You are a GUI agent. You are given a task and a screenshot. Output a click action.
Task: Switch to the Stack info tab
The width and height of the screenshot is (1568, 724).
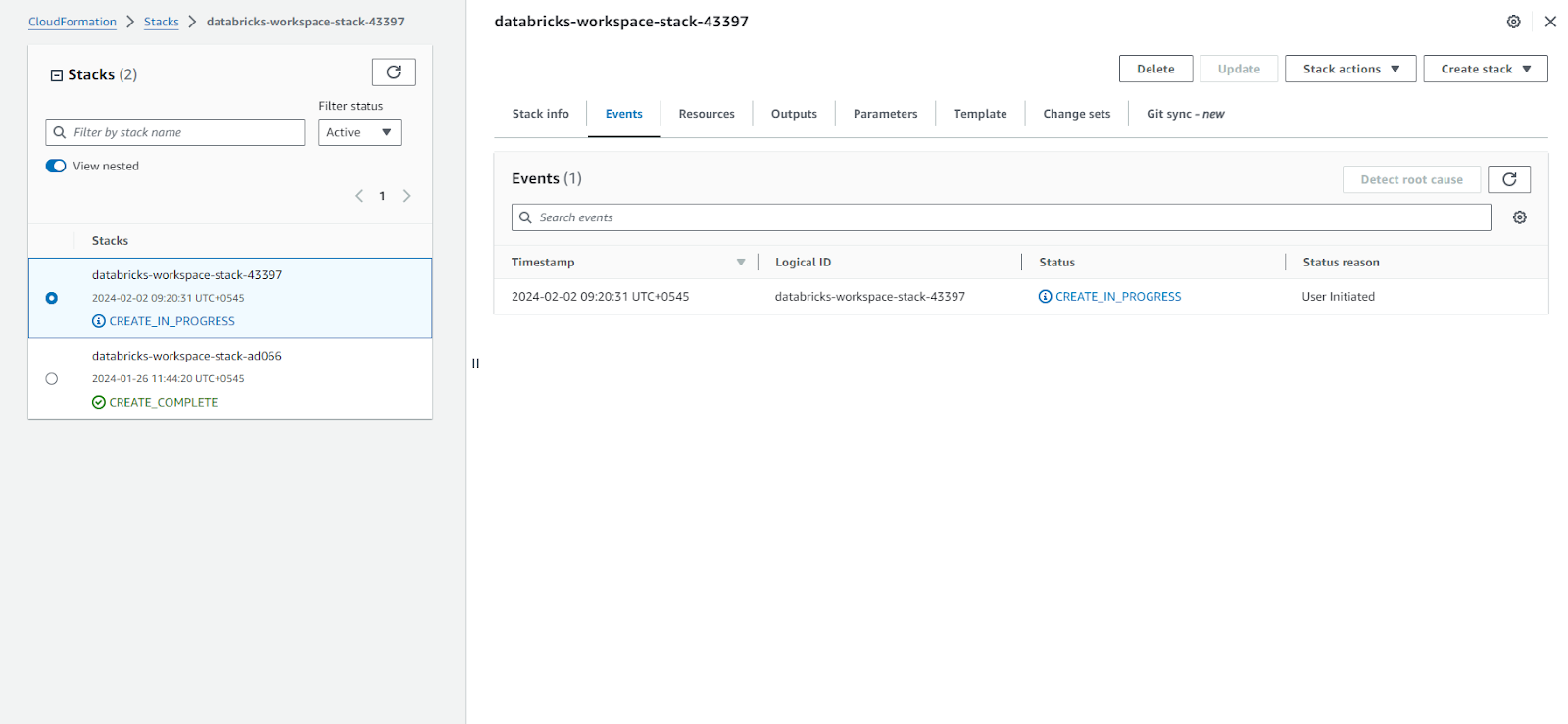pos(540,114)
